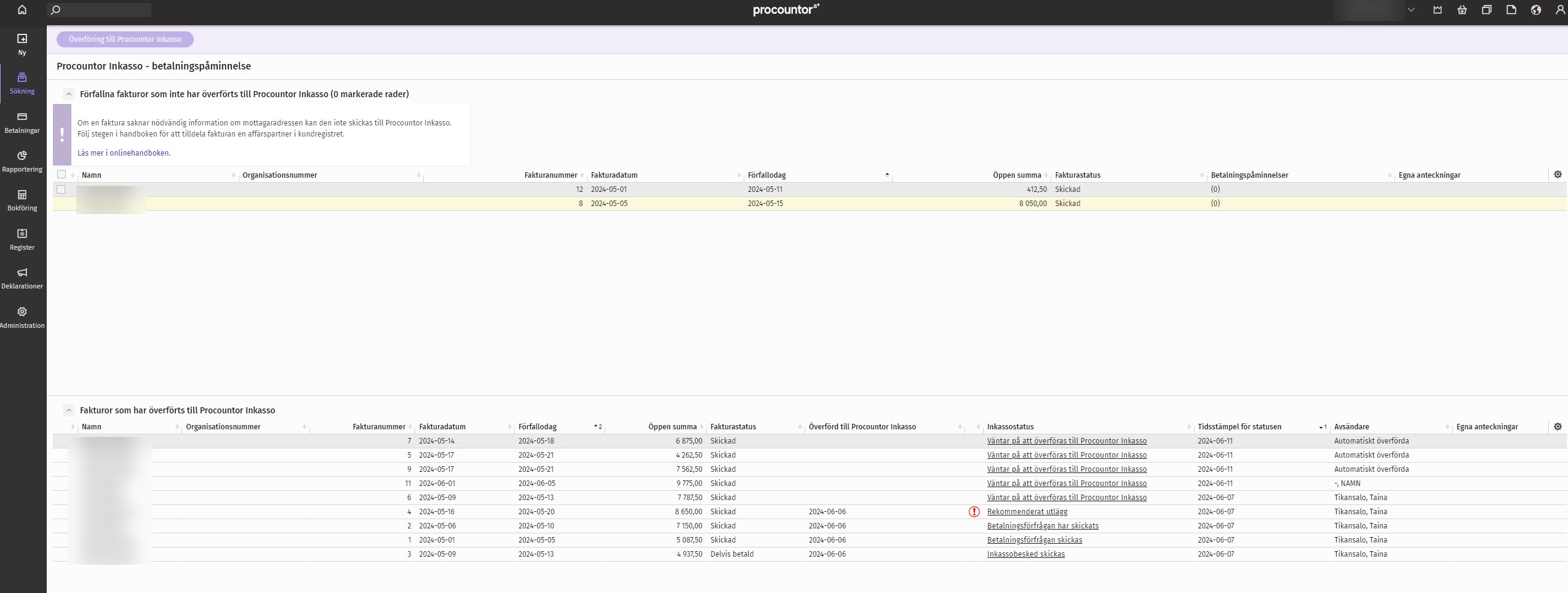Click invoice date '2024-06-01' cell
The image size is (1568, 593).
(437, 484)
